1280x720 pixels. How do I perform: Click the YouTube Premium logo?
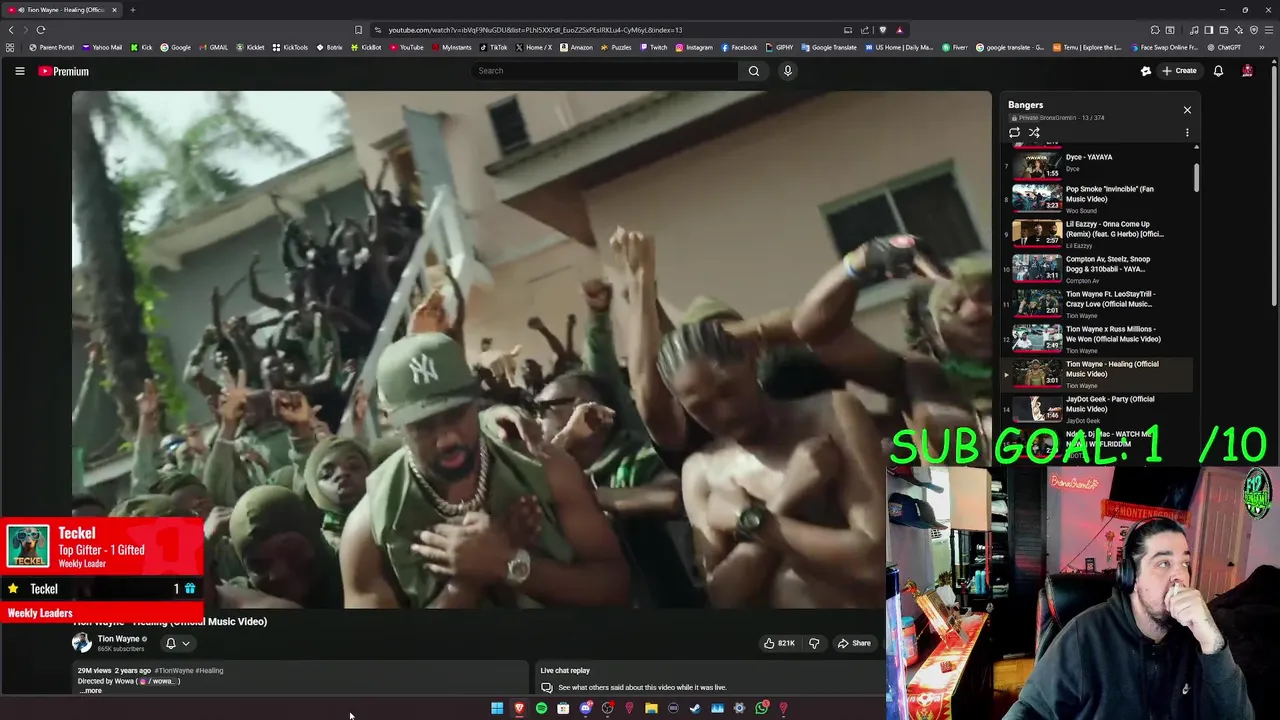click(64, 71)
